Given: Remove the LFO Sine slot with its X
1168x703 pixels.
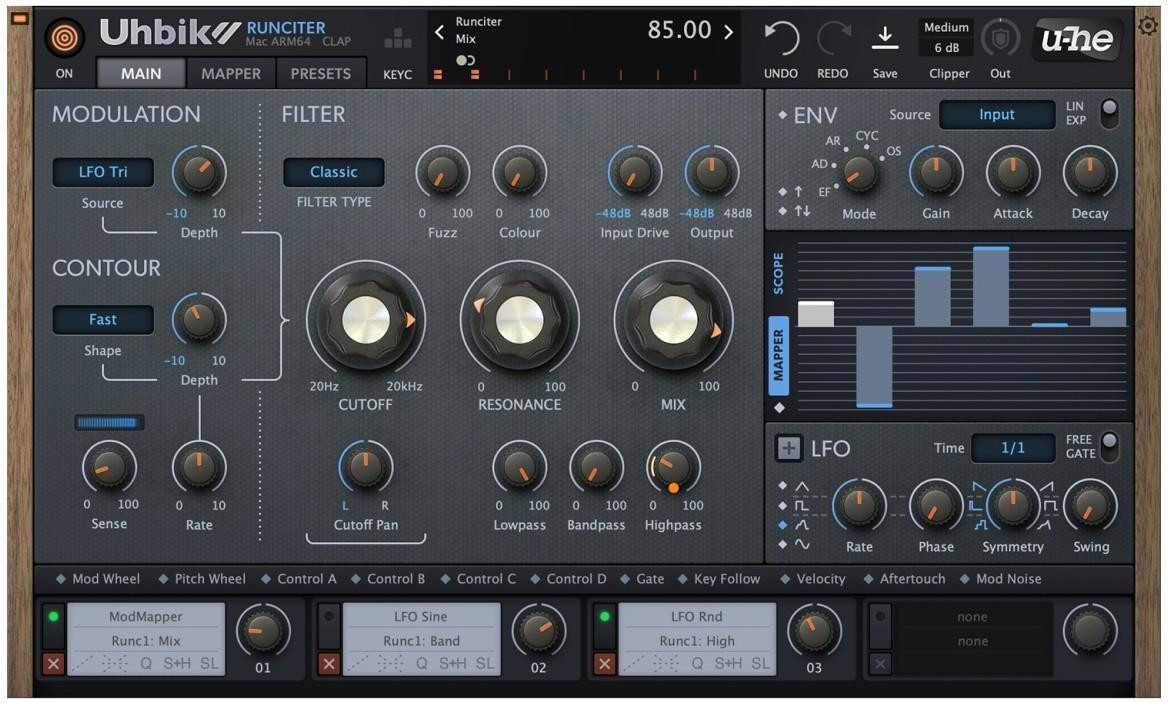Looking at the screenshot, I should (328, 664).
